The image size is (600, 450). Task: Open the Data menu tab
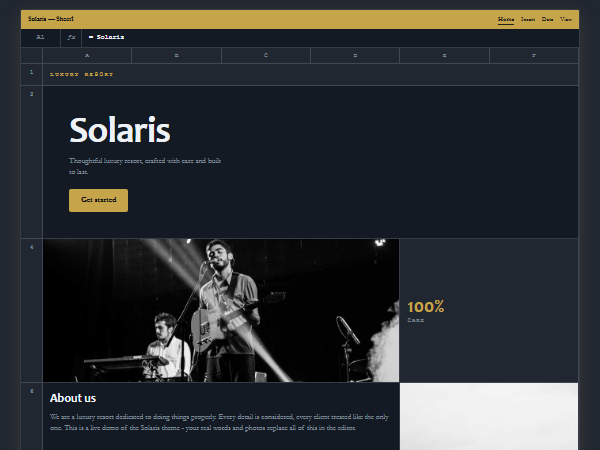click(547, 19)
